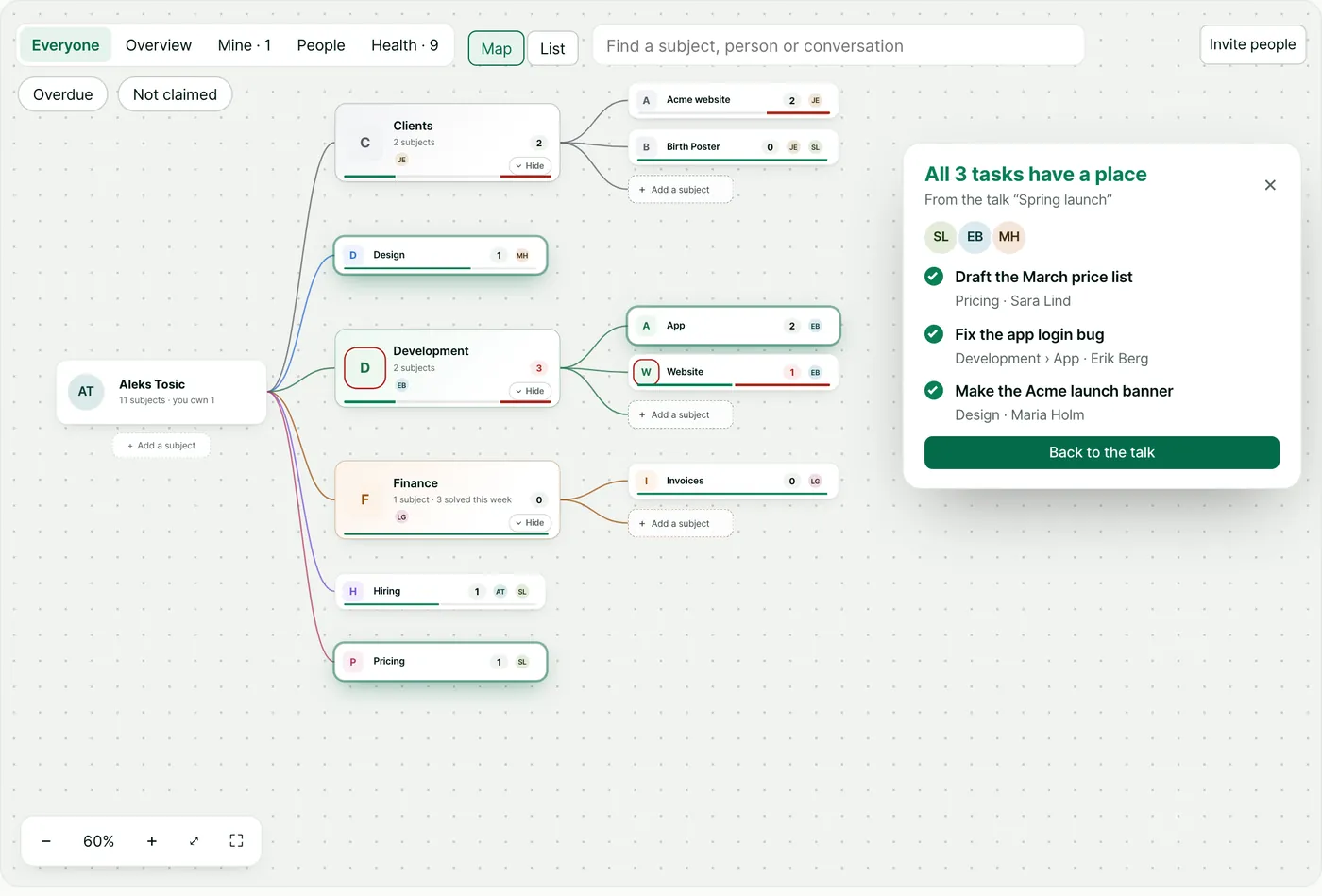Close the 'All 3 tasks have a place' panel
Image resolution: width=1322 pixels, height=896 pixels.
point(1270,185)
